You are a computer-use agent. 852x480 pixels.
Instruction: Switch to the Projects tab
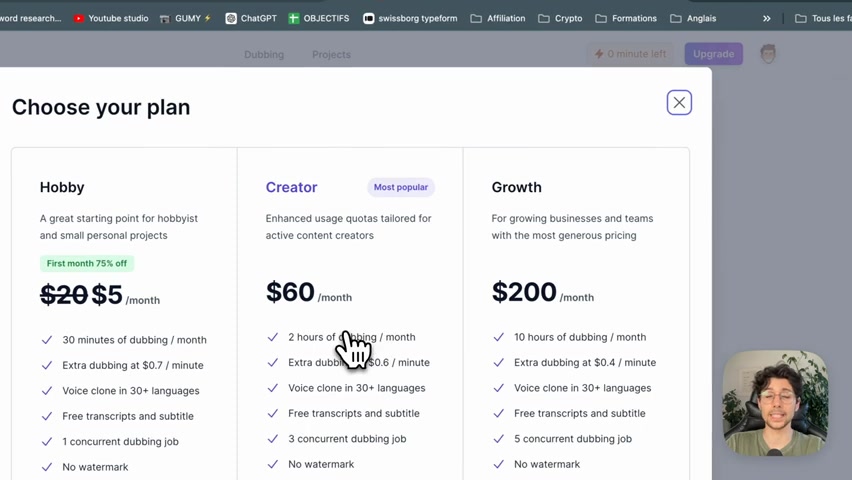pos(331,54)
